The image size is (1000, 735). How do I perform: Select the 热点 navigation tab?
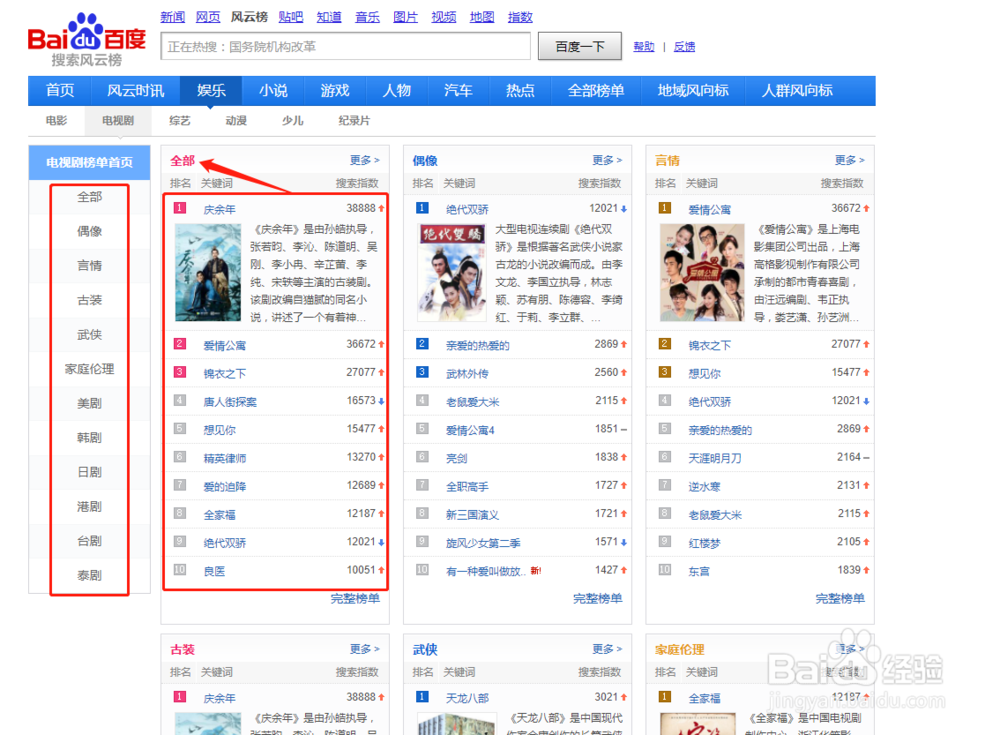pyautogui.click(x=520, y=91)
